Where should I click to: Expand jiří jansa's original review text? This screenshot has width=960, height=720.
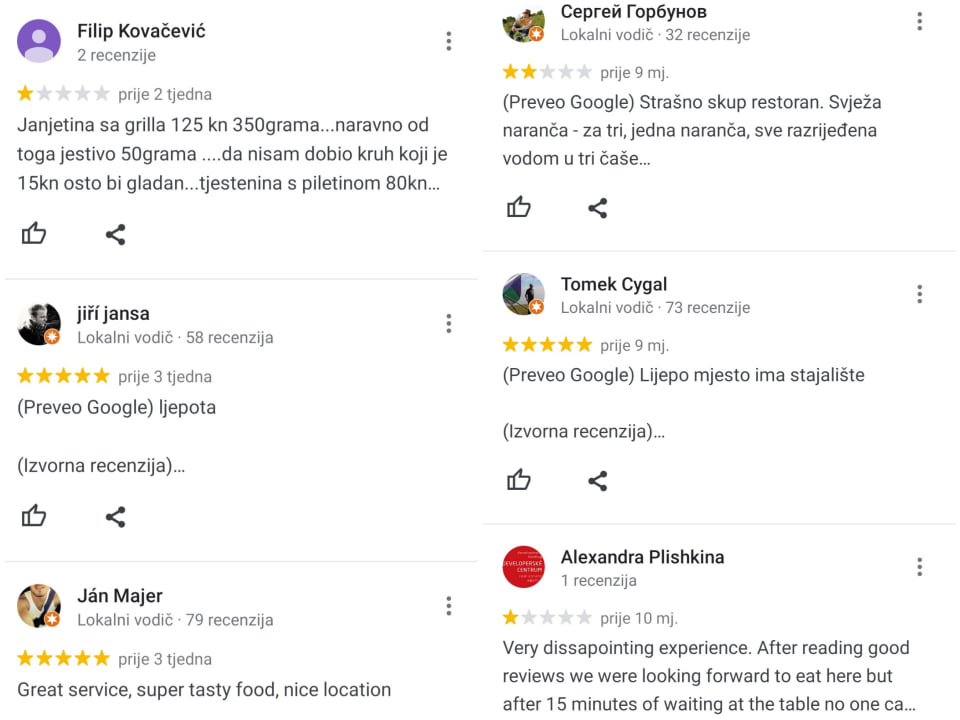[x=101, y=466]
